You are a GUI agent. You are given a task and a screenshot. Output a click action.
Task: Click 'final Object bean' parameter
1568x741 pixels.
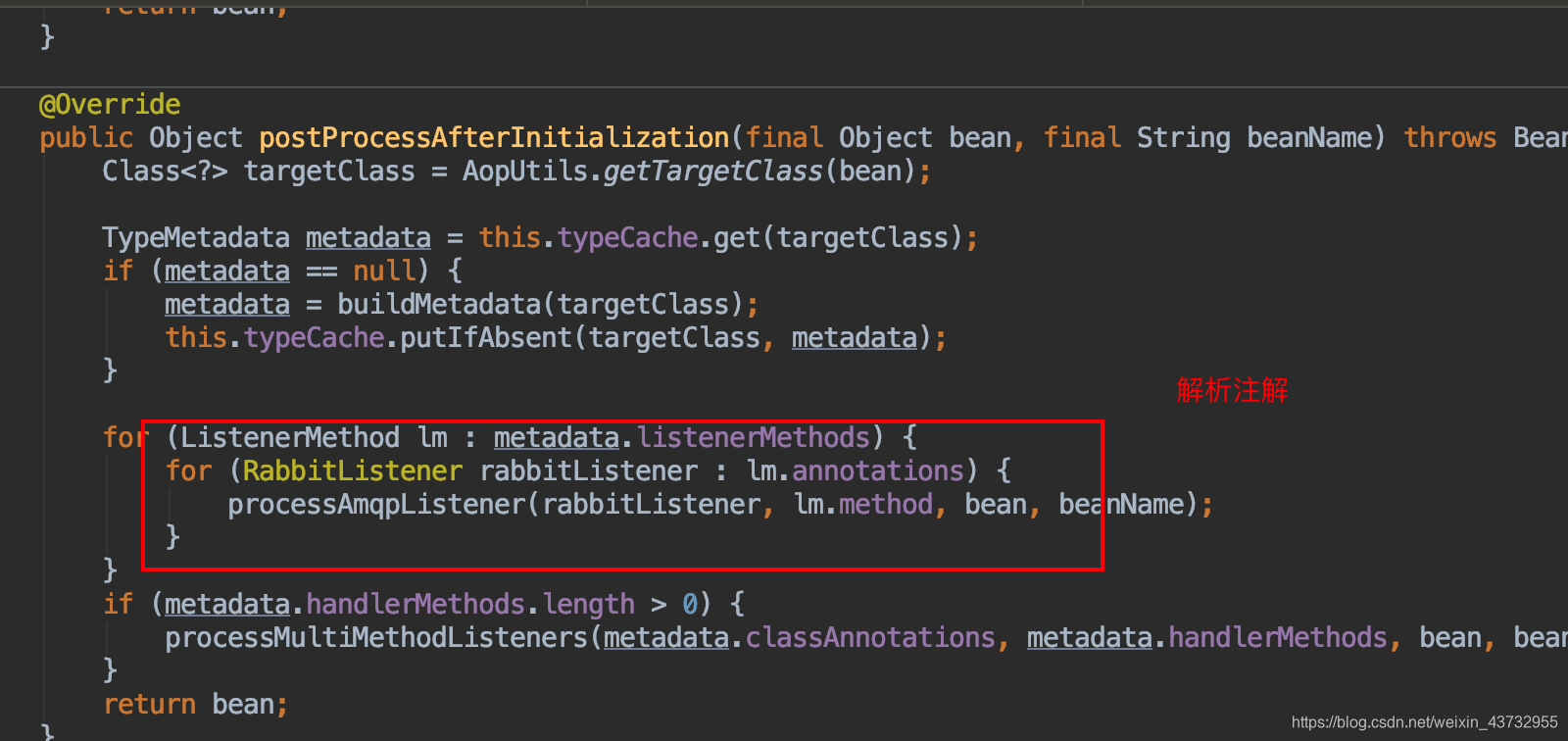point(878,137)
